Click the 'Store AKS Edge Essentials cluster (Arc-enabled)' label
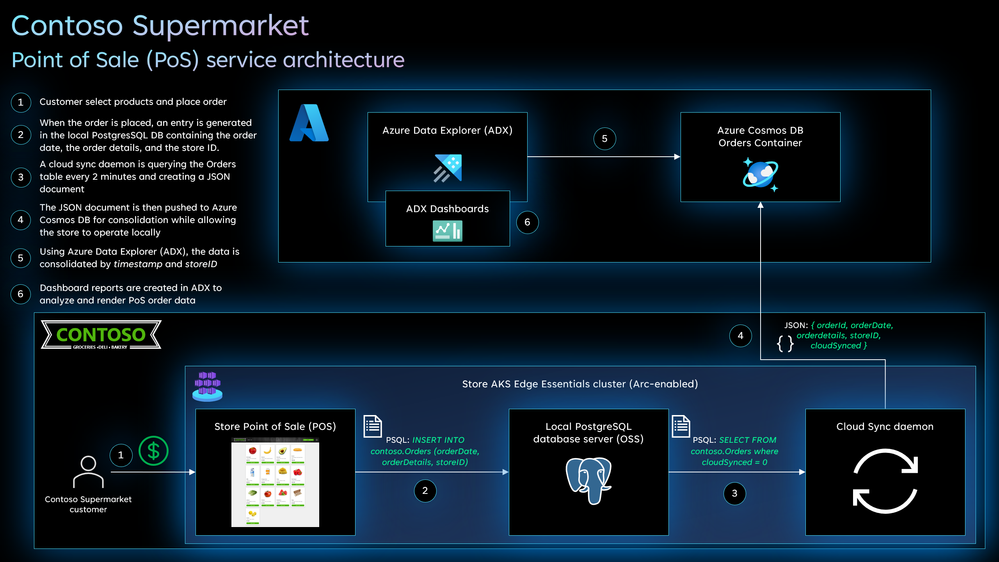Screen dimensions: 999x562 click(x=580, y=384)
